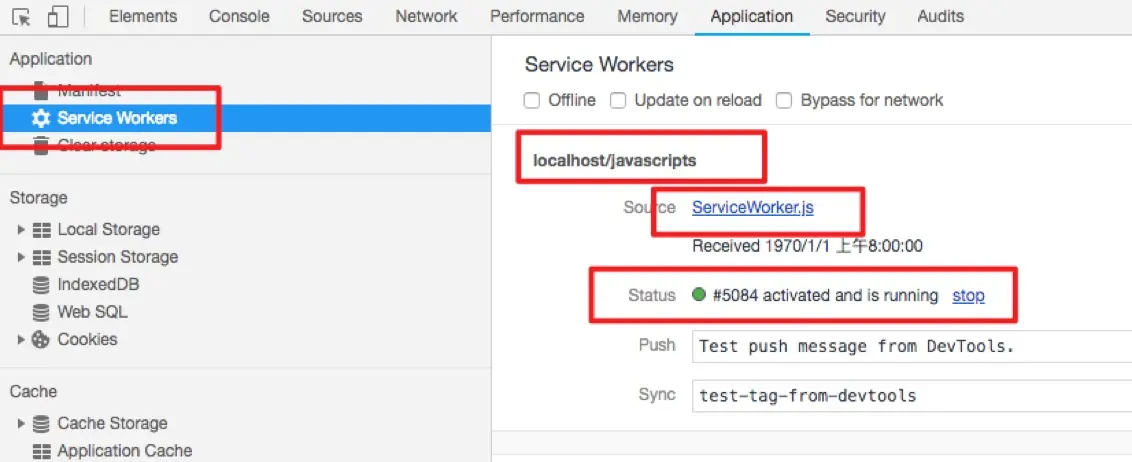Screen dimensions: 1132x462
Task: Expand the Cache Storage tree arrow
Action: 22,424
